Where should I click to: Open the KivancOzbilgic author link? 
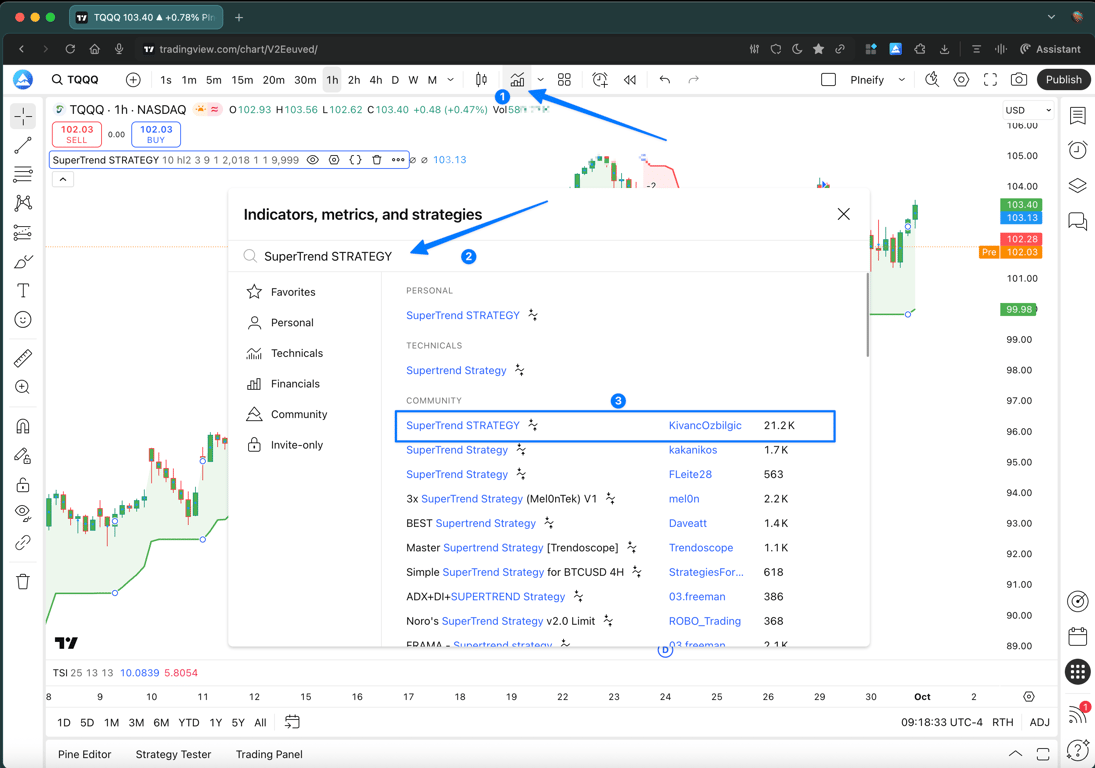(705, 425)
